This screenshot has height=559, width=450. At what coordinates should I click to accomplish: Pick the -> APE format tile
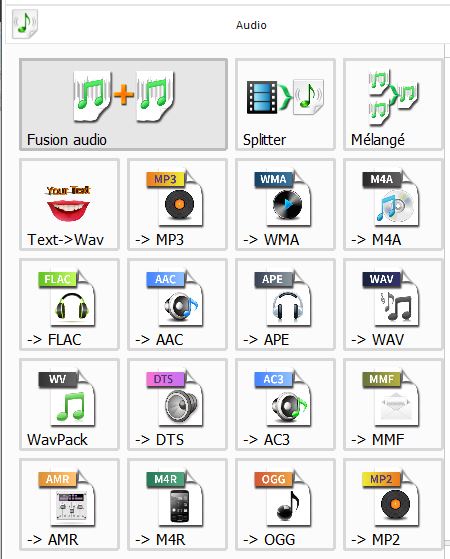pos(285,304)
